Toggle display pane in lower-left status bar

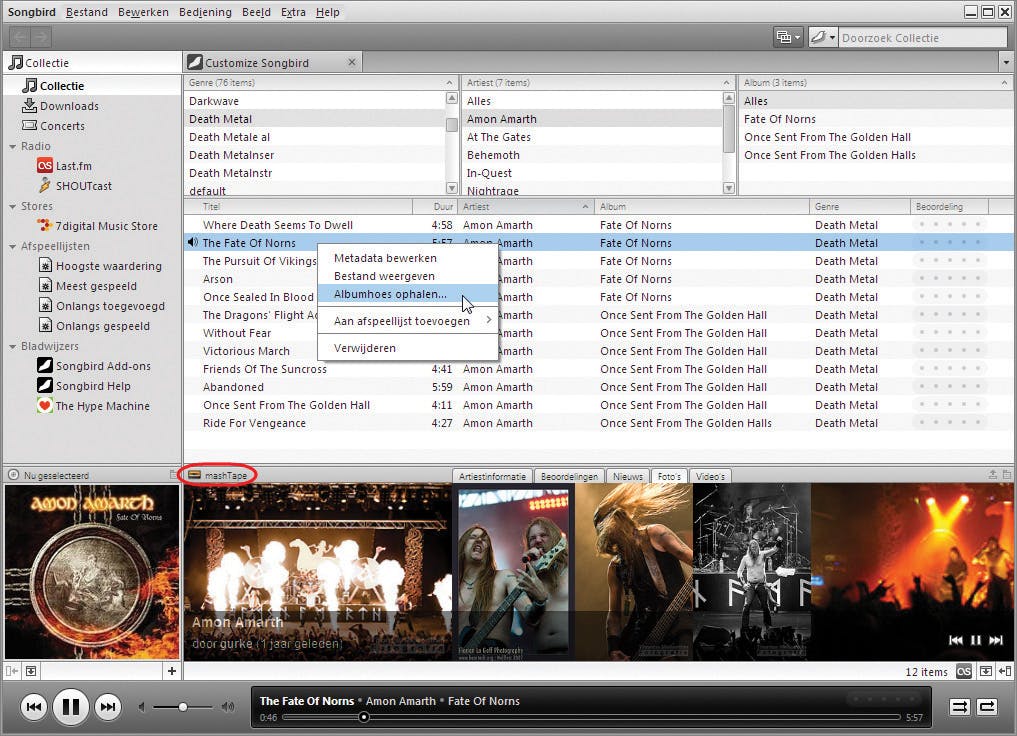[x=31, y=671]
